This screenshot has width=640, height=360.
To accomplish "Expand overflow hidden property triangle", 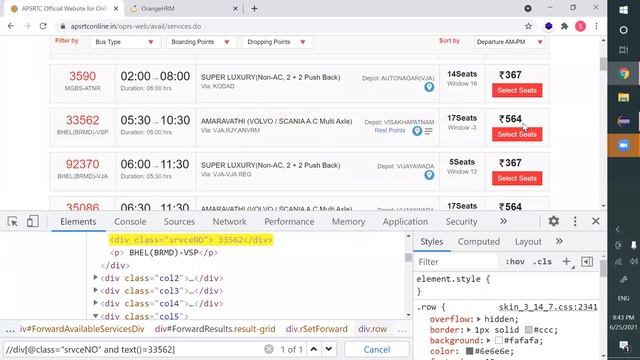I will (x=479, y=319).
